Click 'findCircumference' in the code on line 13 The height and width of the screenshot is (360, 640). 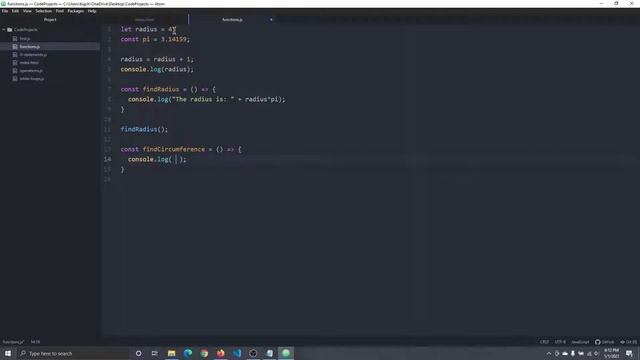click(x=174, y=149)
